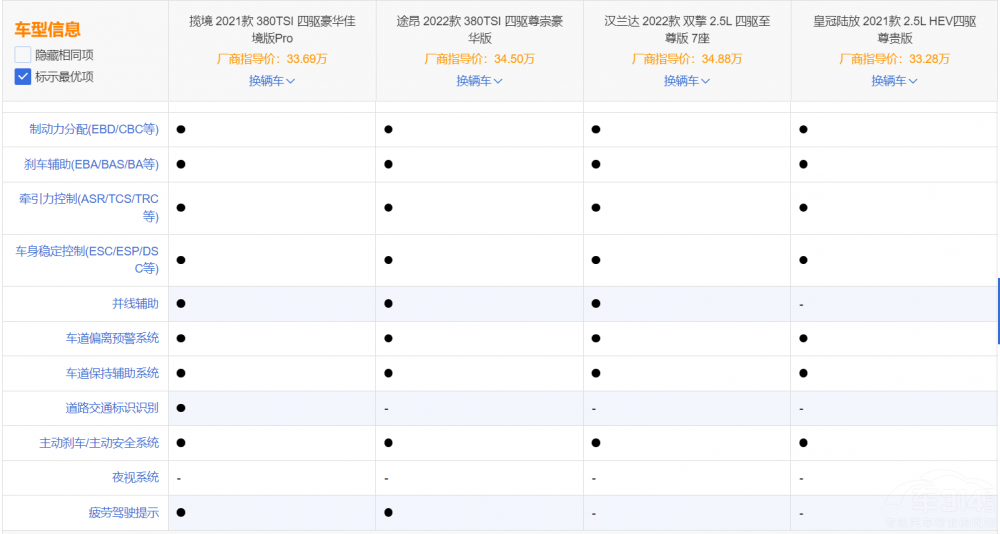Select the 并线辅助 row label
Viewport: 1000px width, 534px height.
point(135,304)
